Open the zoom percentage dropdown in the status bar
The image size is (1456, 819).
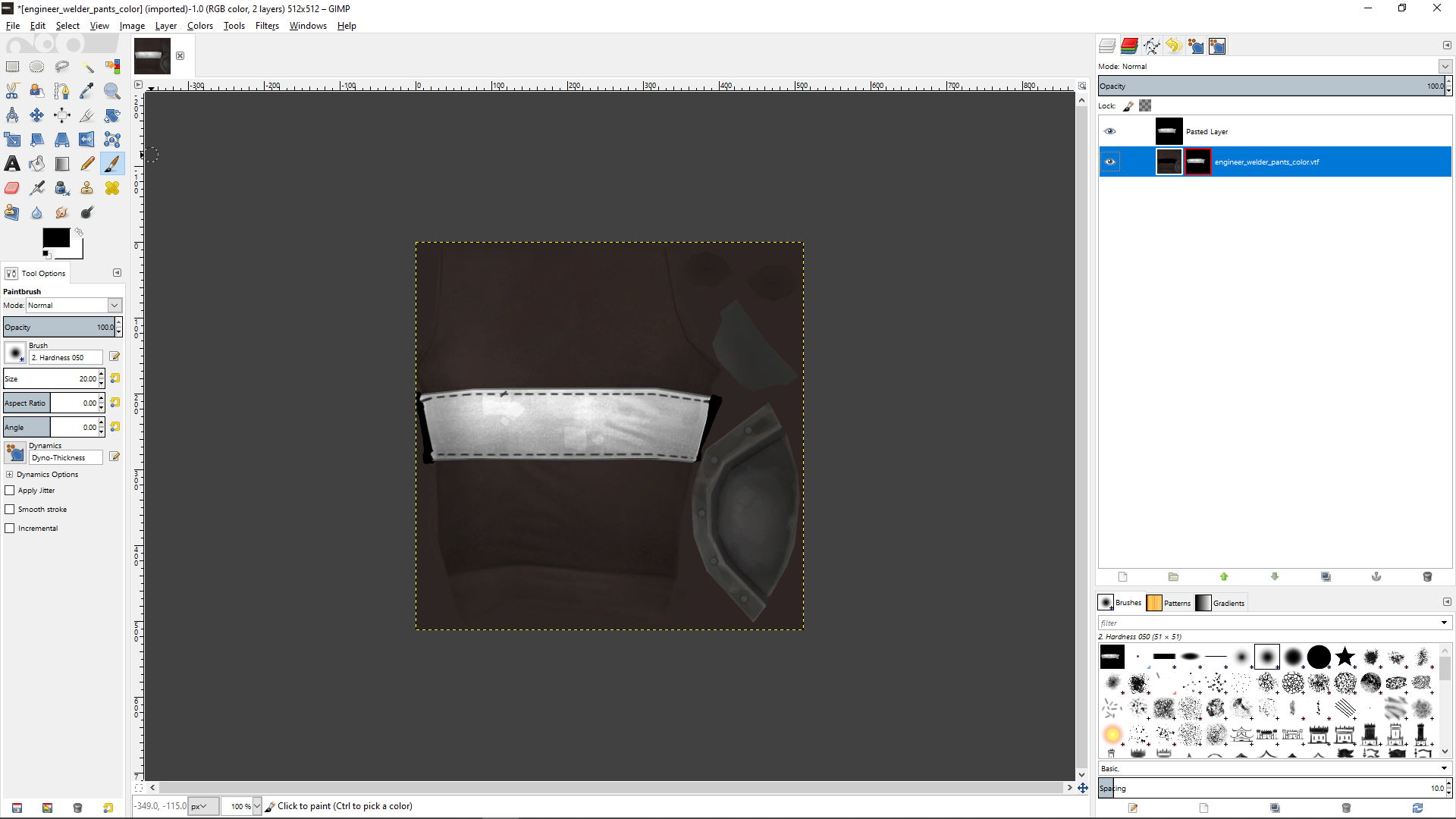point(256,806)
